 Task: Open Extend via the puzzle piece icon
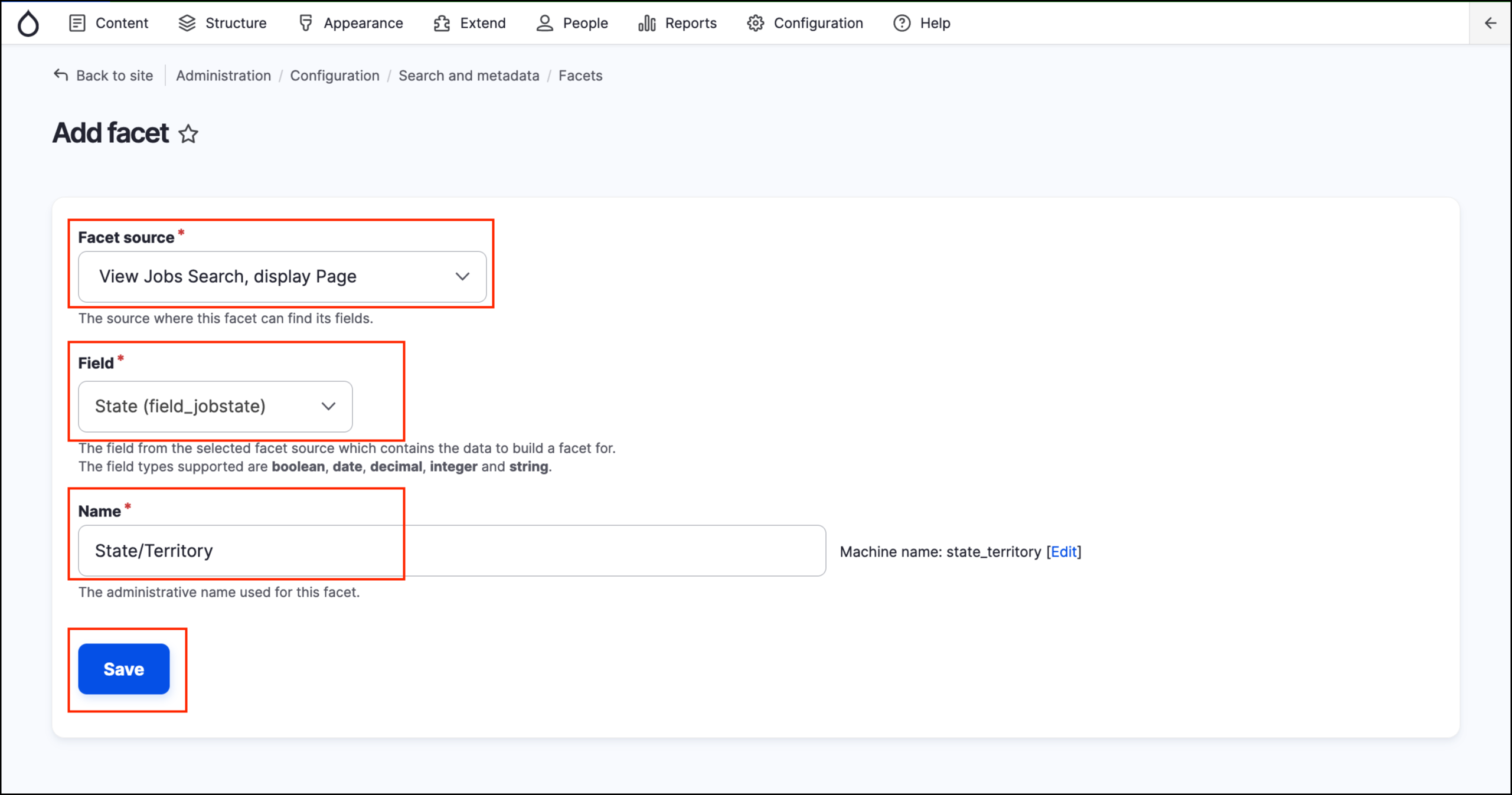click(x=441, y=23)
